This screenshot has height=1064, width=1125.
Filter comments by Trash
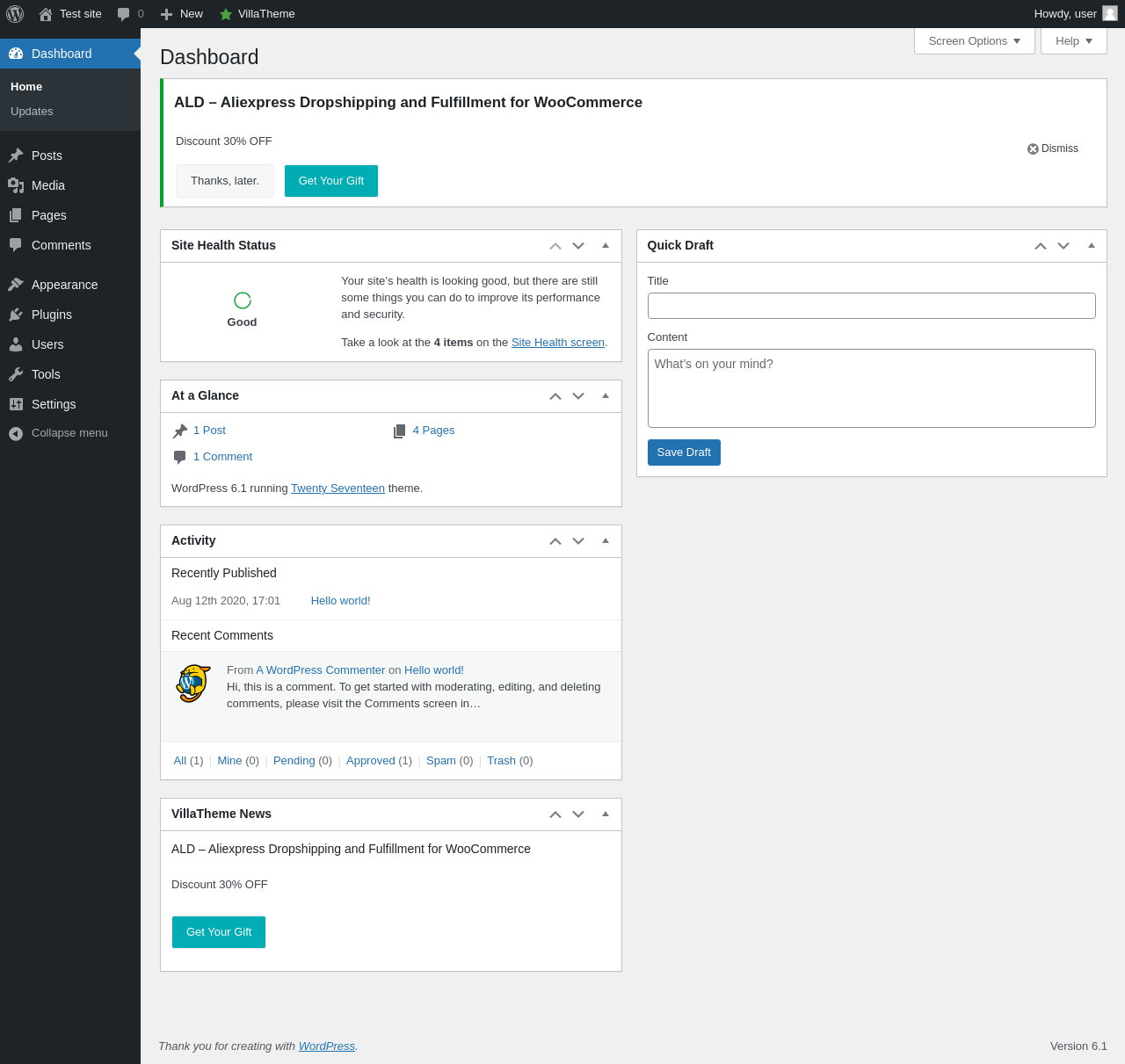(x=501, y=761)
